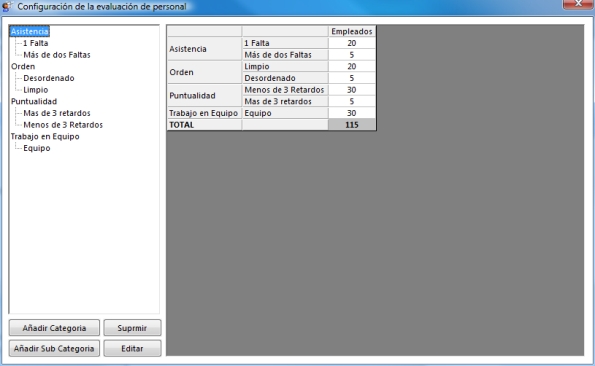Click value 30 in Equipo row
Viewport: 595px width, 366px height.
click(352, 113)
